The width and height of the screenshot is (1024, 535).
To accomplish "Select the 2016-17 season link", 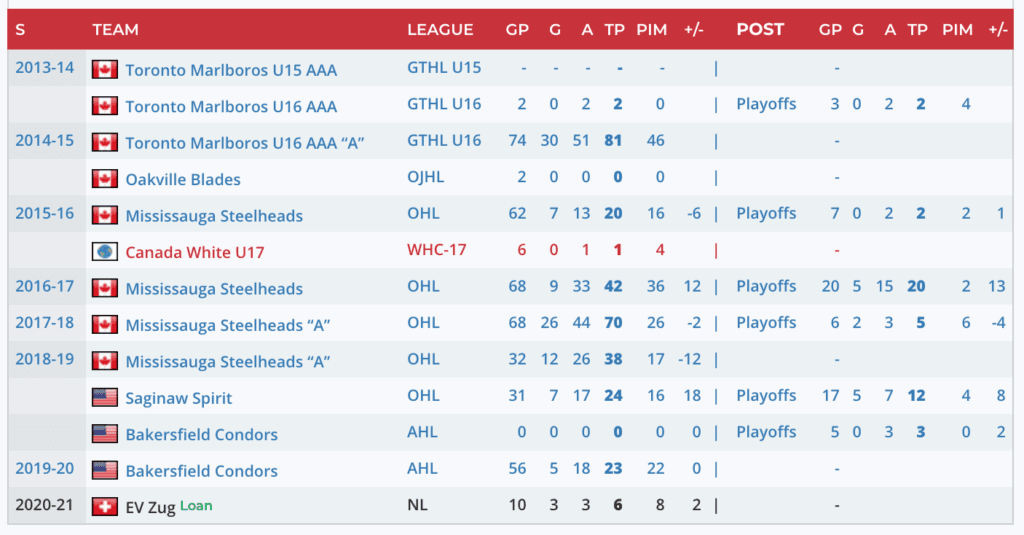I will click(45, 287).
